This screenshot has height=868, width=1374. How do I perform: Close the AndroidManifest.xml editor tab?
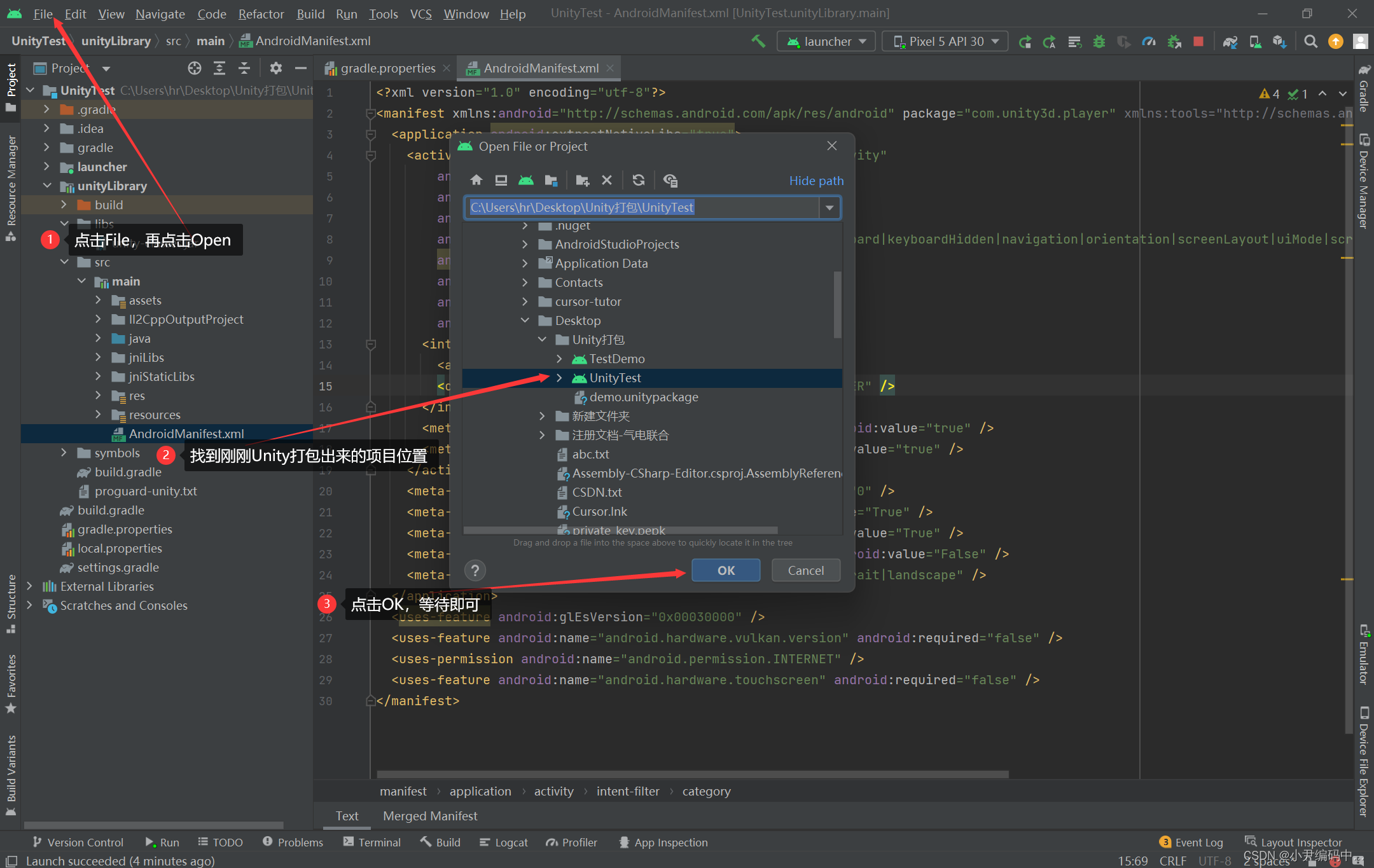tap(610, 68)
